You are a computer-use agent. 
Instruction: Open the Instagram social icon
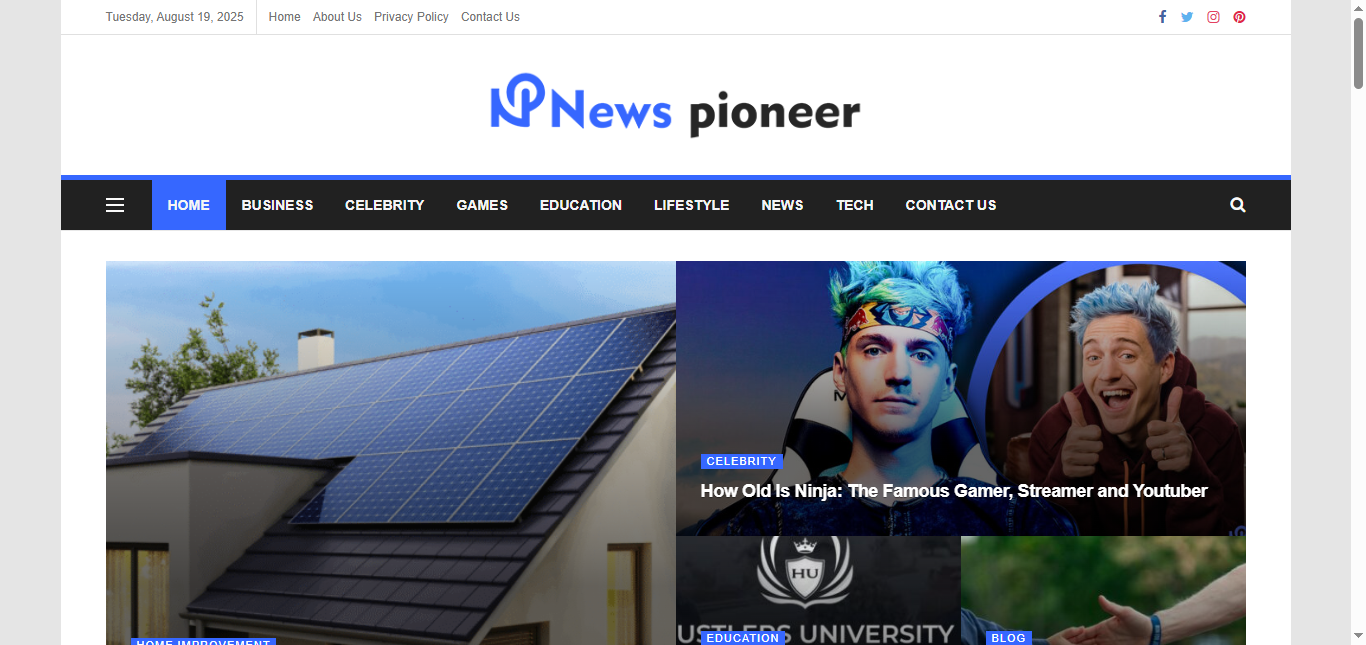click(1213, 17)
